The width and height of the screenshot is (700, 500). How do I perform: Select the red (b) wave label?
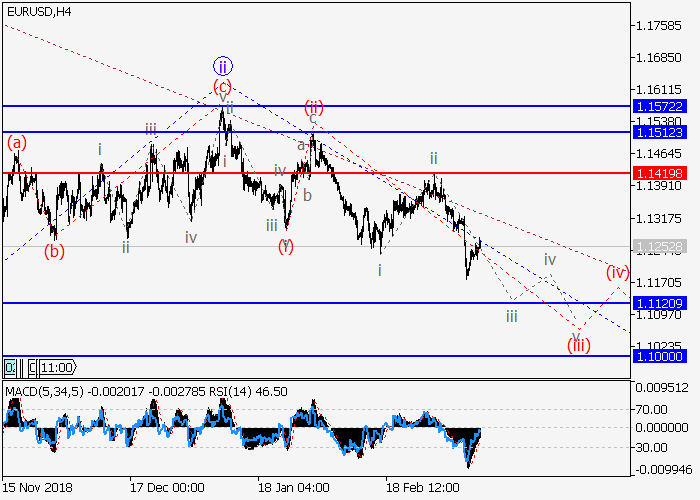click(x=54, y=251)
